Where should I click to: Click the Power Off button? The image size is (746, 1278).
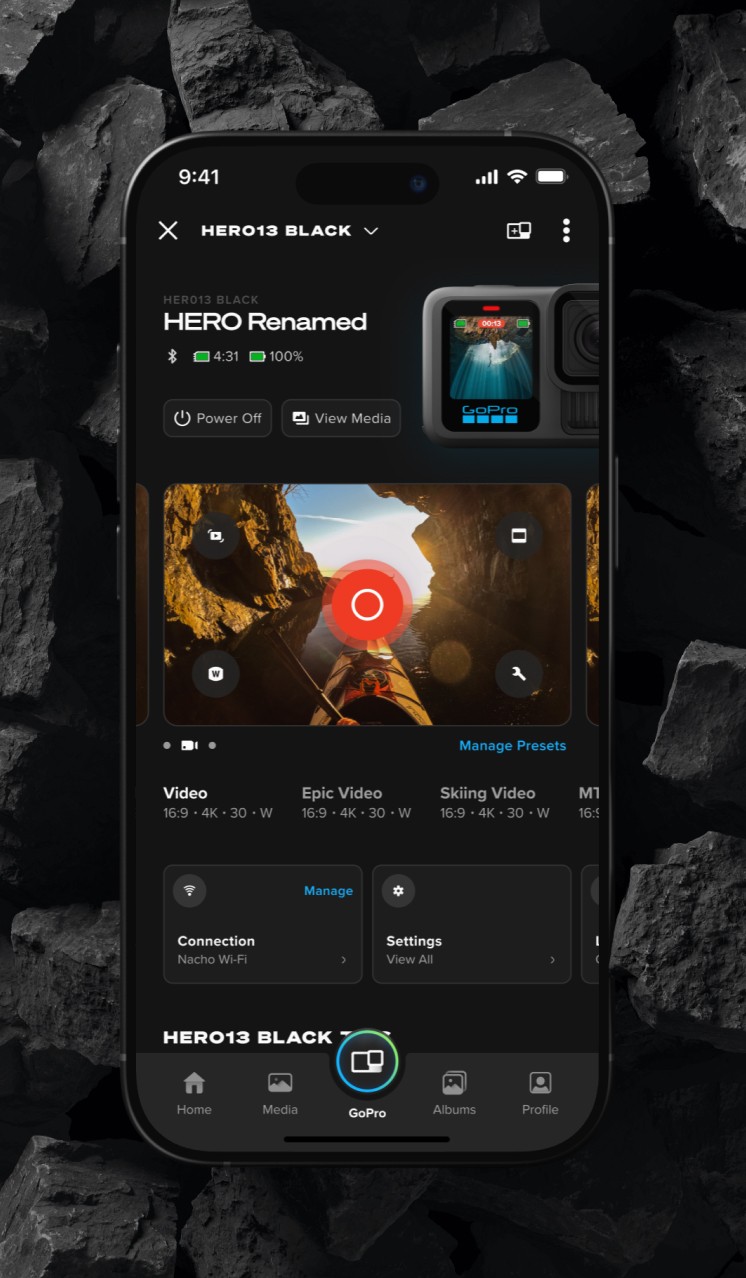pos(217,418)
